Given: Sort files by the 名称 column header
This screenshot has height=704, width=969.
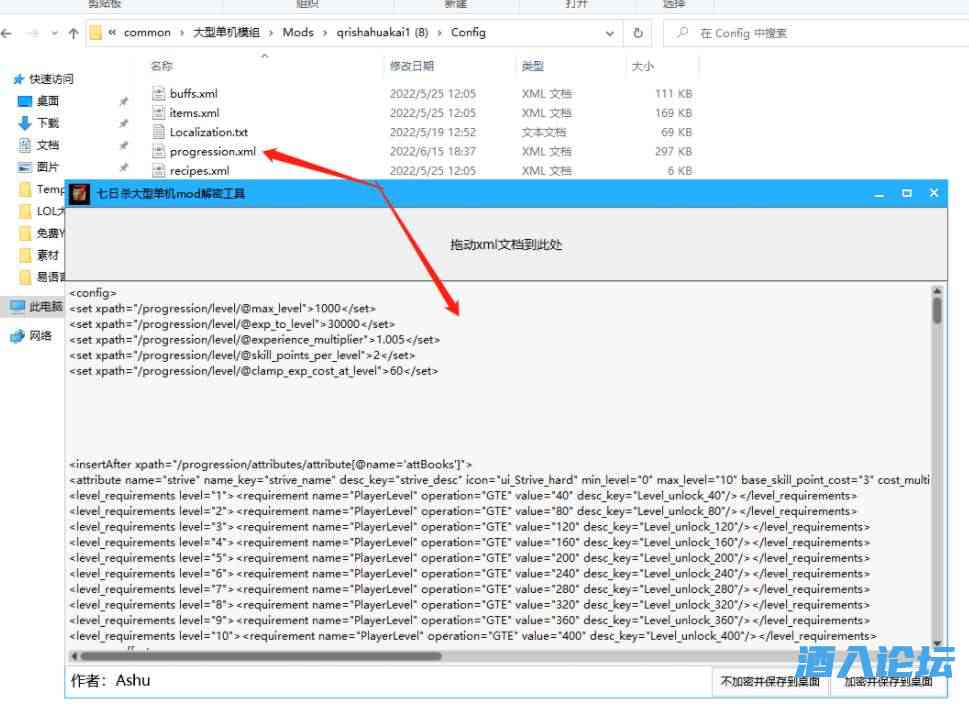Looking at the screenshot, I should (162, 66).
